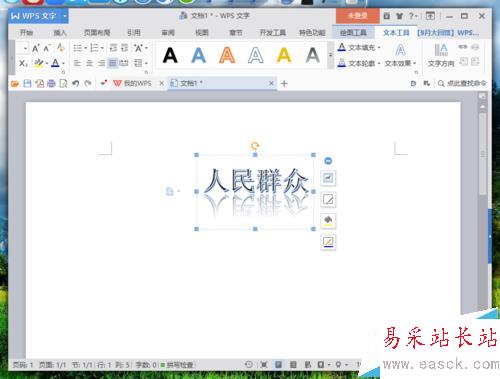Viewport: 500px width, 379px height.
Task: Select the orange outlined A text style
Action: point(227,55)
